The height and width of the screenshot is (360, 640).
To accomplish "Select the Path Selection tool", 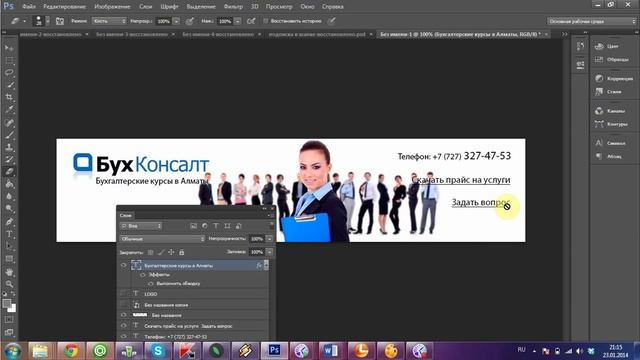I will click(9, 247).
